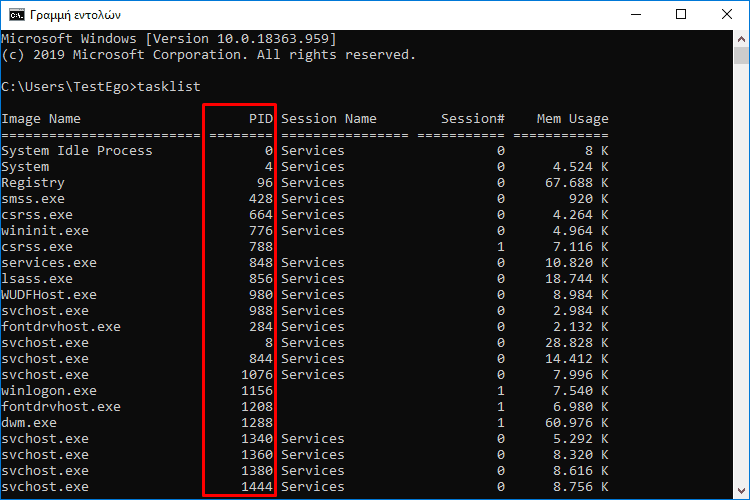Screen dimensions: 750x500
Task: Click PID value 664
Action: [261, 215]
